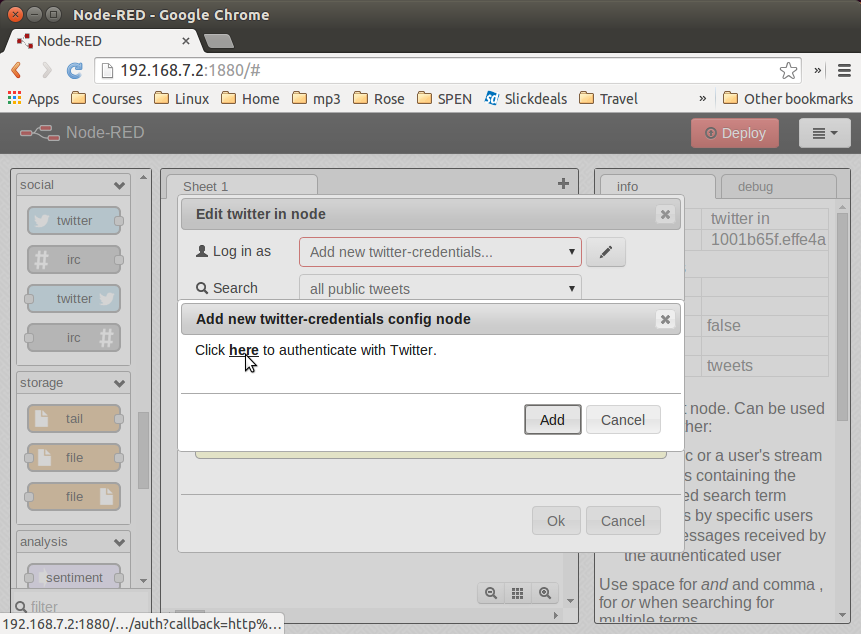
Task: Choose the sentiment node under analysis
Action: click(72, 577)
